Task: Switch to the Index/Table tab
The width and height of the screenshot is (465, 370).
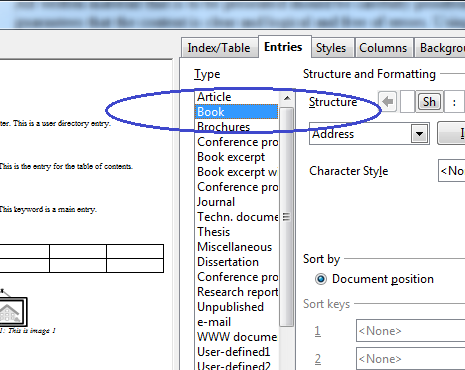Action: (x=219, y=48)
